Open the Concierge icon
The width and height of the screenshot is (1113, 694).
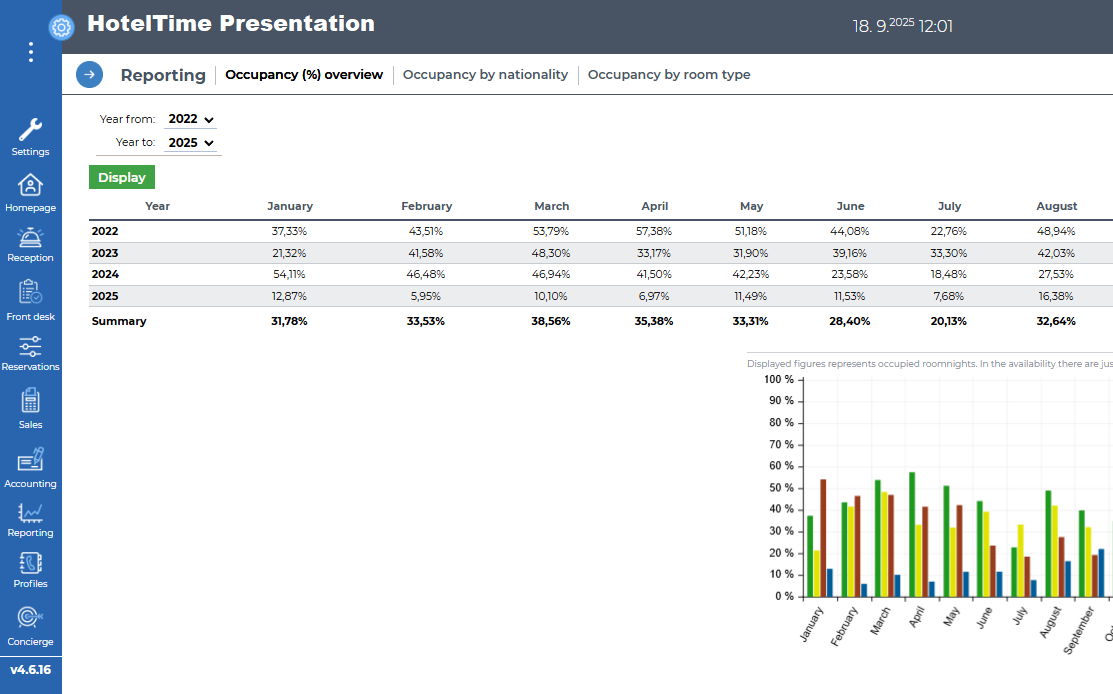tap(30, 618)
